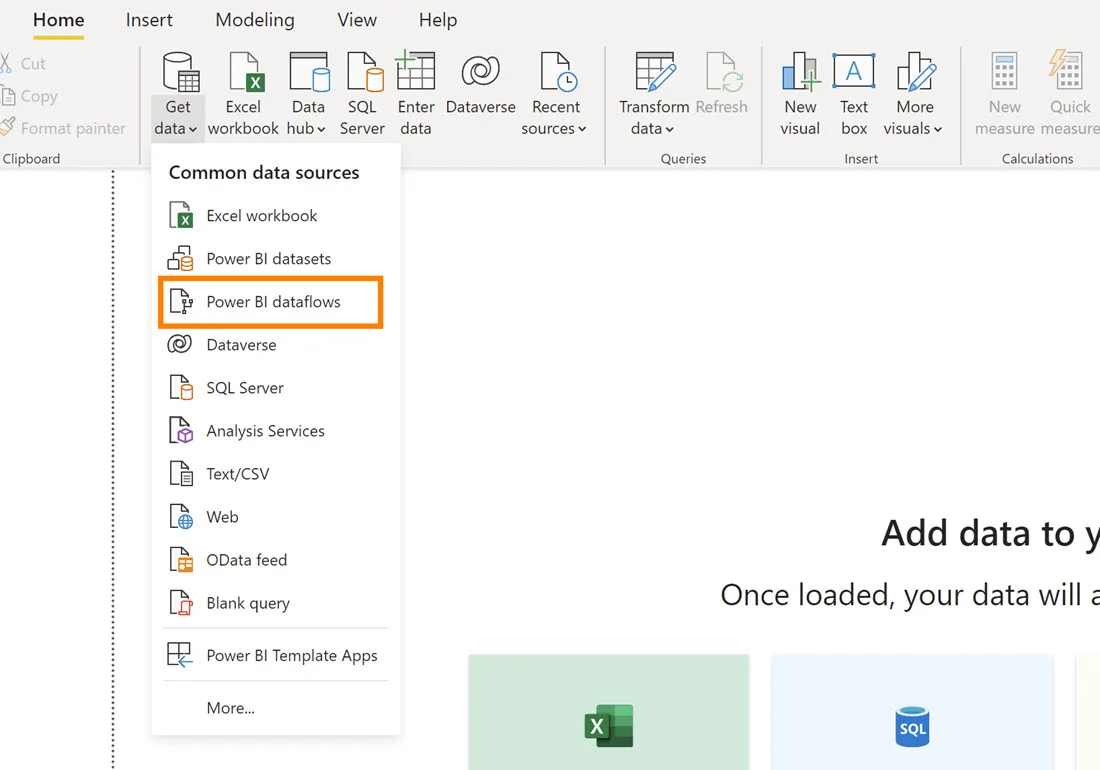This screenshot has width=1100, height=770.
Task: Click the Excel import card on canvas
Action: pos(609,712)
